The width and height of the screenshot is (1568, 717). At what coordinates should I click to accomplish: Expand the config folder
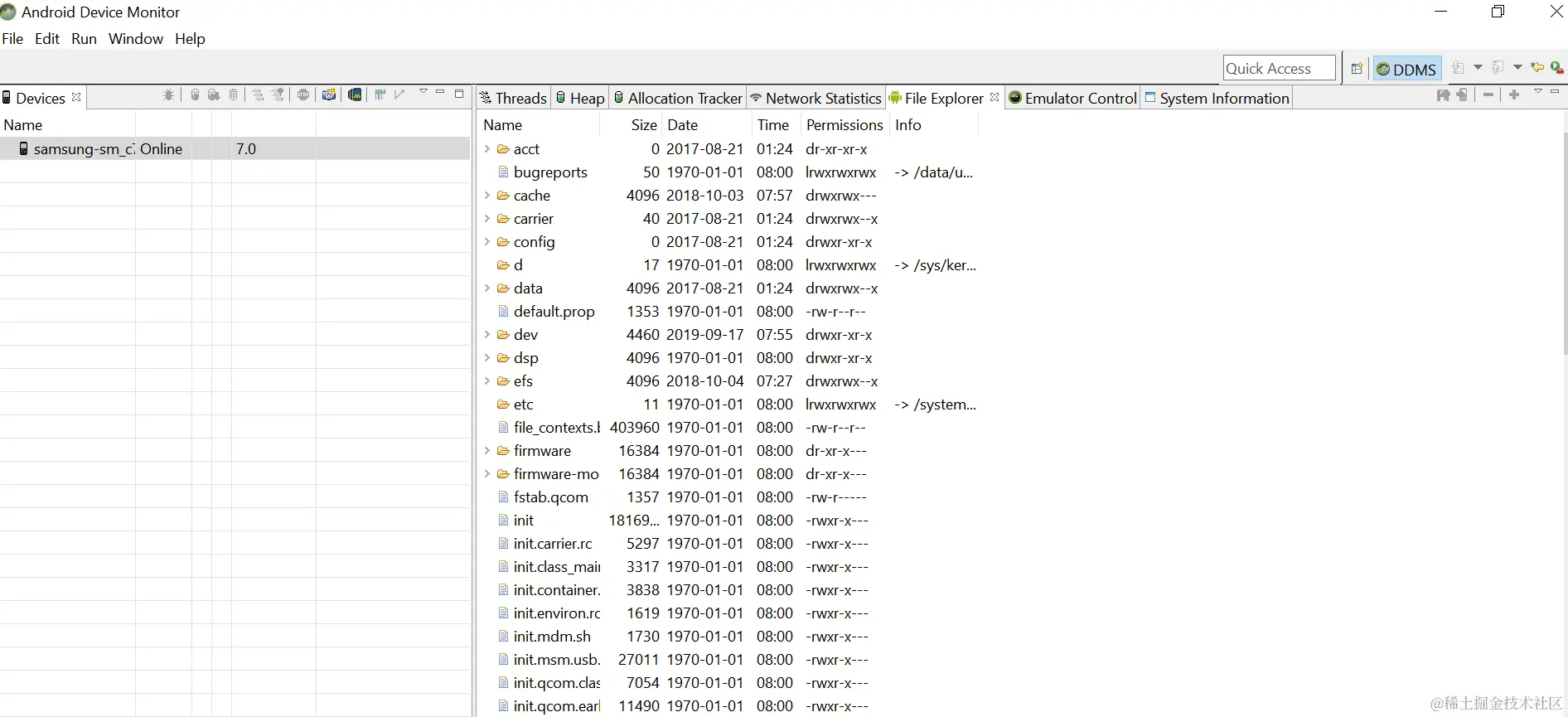click(x=487, y=242)
